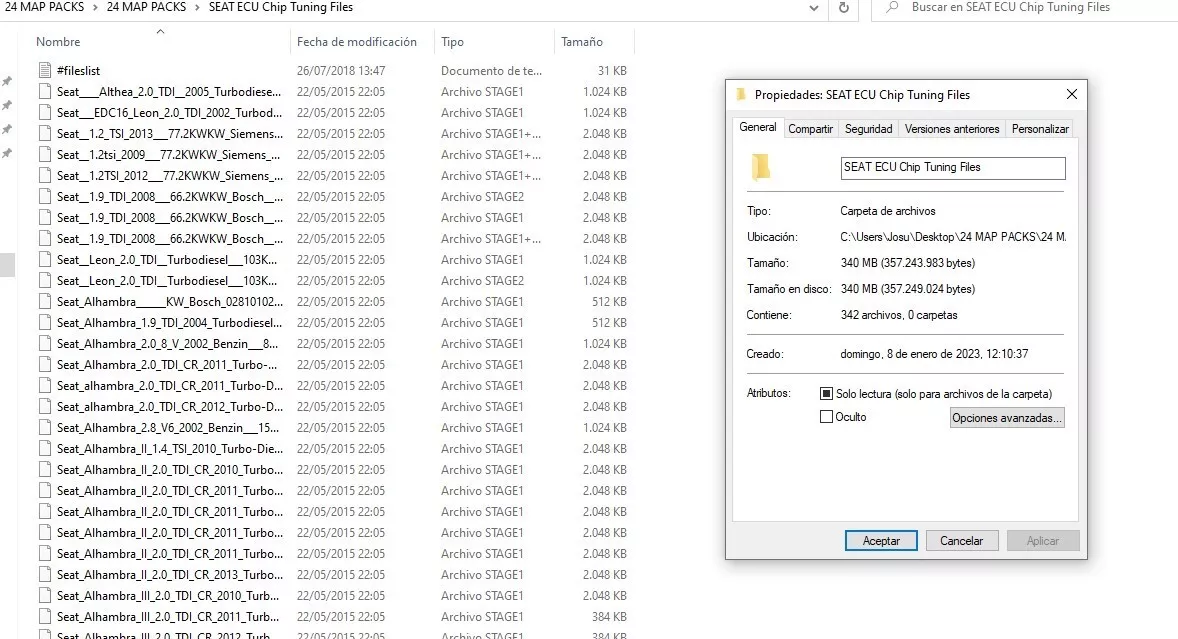Click the text 342 archivos, 0 carpetas

899,315
